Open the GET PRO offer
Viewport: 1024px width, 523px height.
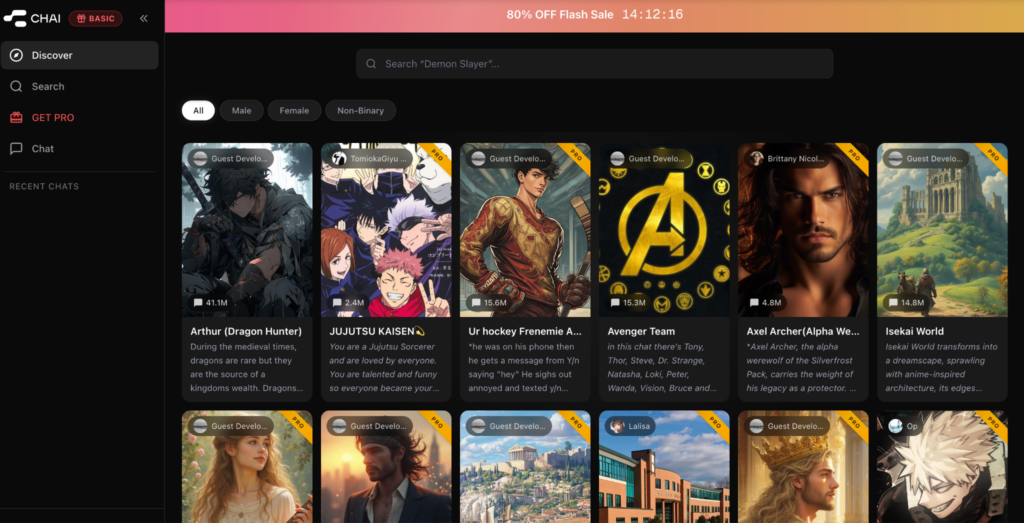[x=80, y=118]
